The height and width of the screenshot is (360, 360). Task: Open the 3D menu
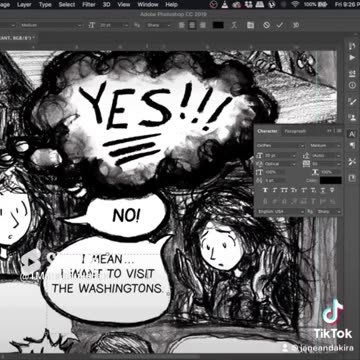pos(106,5)
